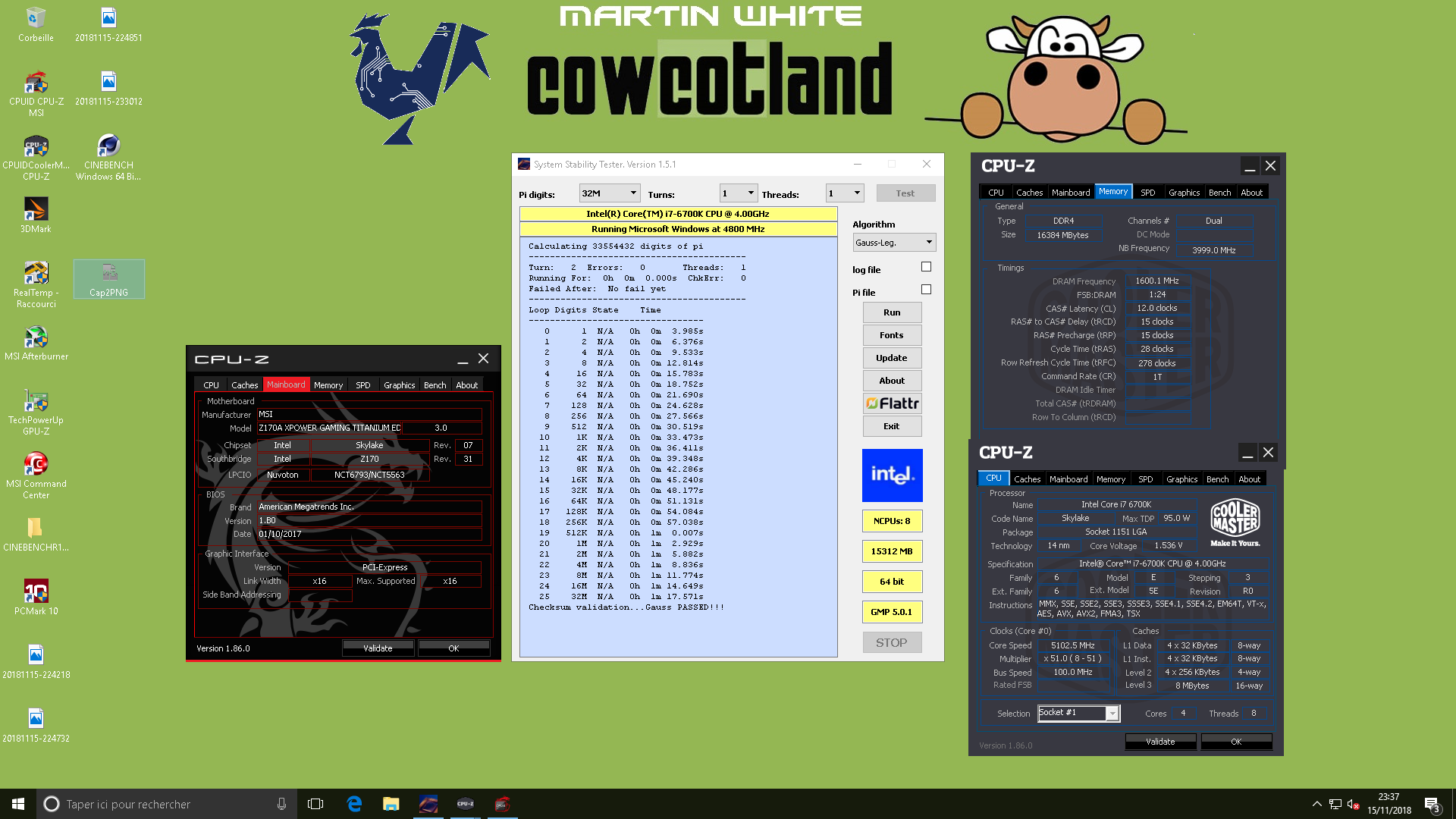The image size is (1456, 819).
Task: Open Mainboard tab in upper Cooler Master CPU-Z
Action: point(1071,193)
